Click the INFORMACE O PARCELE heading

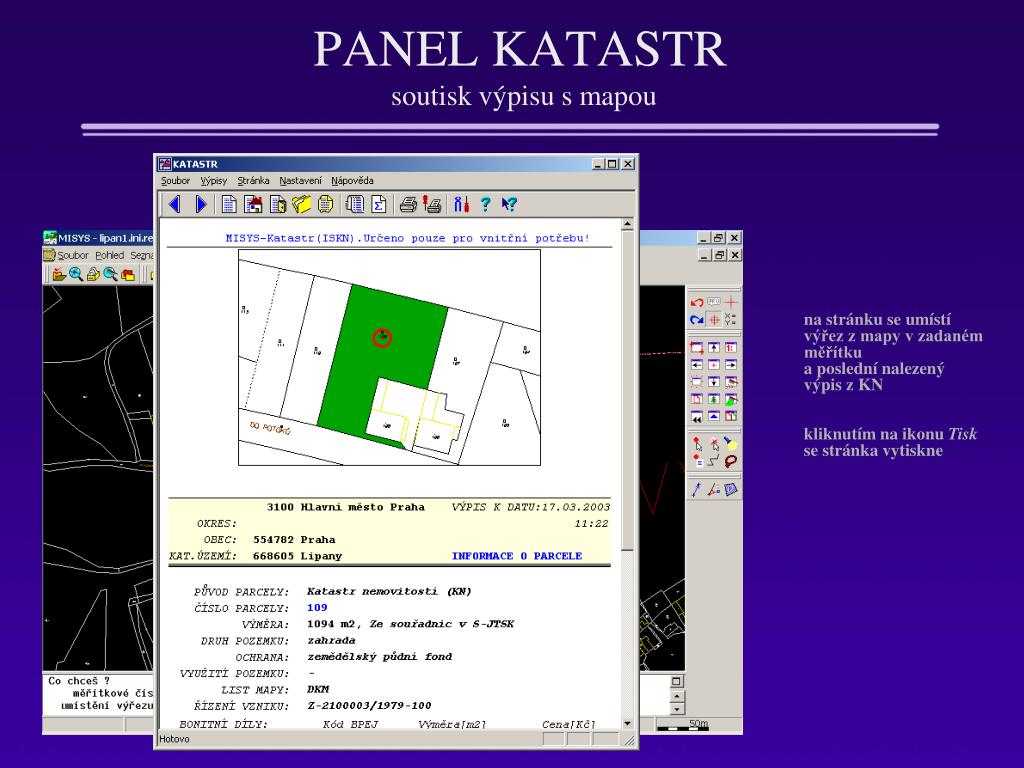[x=517, y=556]
